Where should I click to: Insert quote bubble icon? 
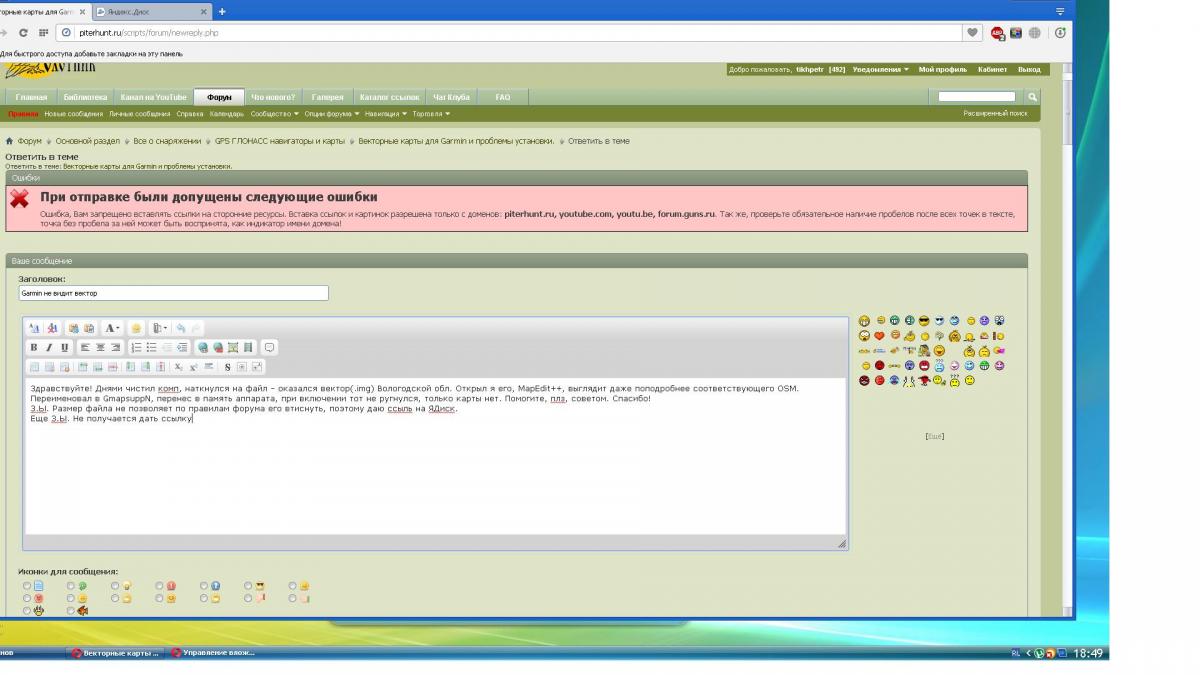coord(269,347)
